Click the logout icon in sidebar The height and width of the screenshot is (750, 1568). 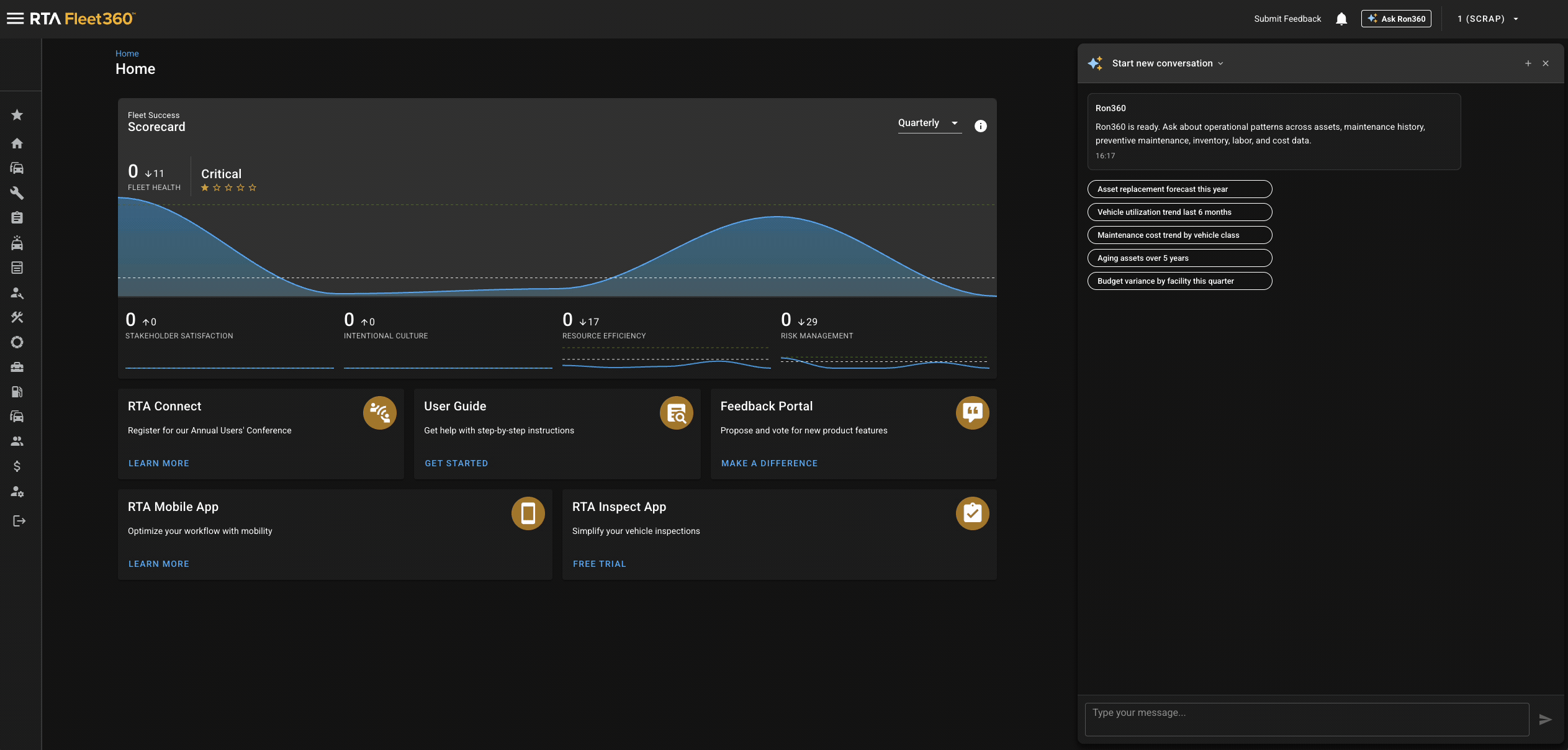[x=19, y=521]
